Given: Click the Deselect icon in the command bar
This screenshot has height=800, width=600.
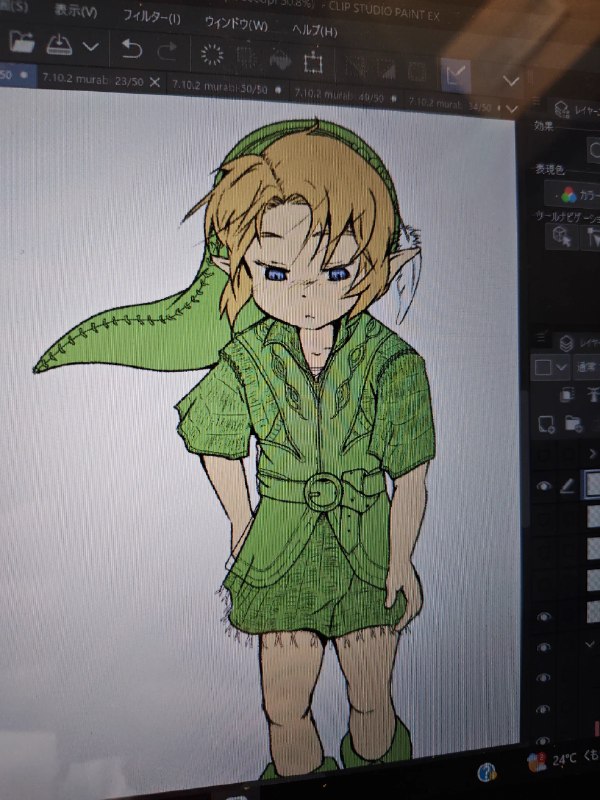Looking at the screenshot, I should click(356, 66).
